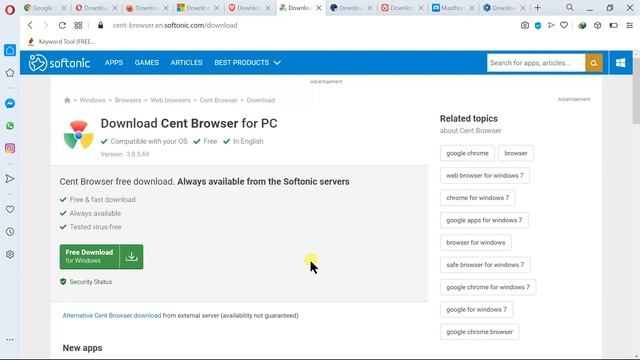Open sidebar heart bookmarks panel

[x=10, y=209]
